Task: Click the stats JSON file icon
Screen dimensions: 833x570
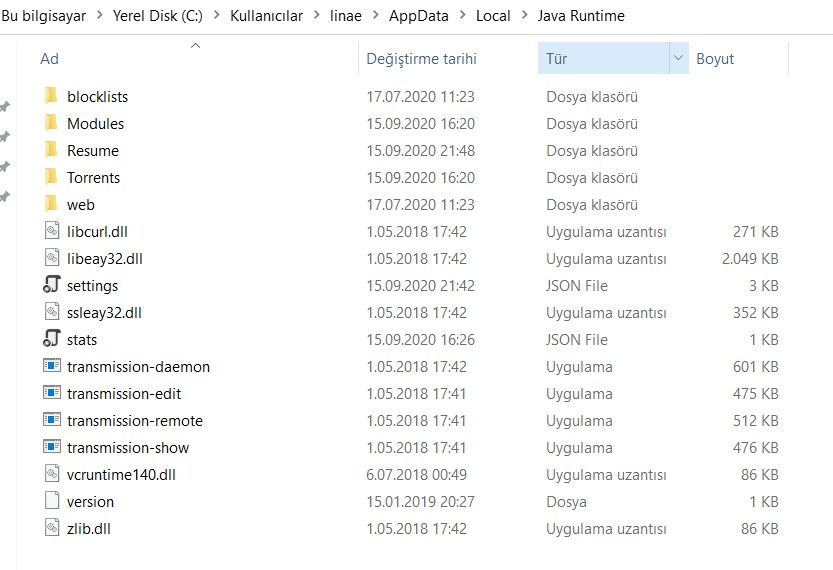Action: pyautogui.click(x=52, y=339)
